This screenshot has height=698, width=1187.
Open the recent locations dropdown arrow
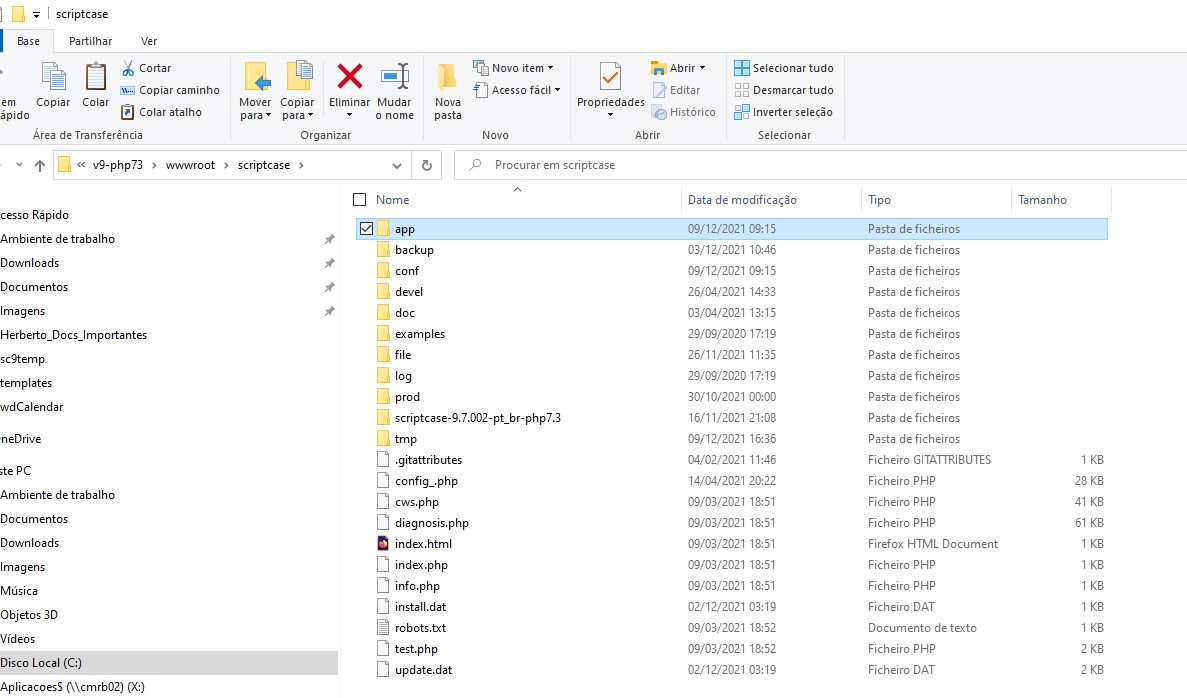[x=19, y=165]
